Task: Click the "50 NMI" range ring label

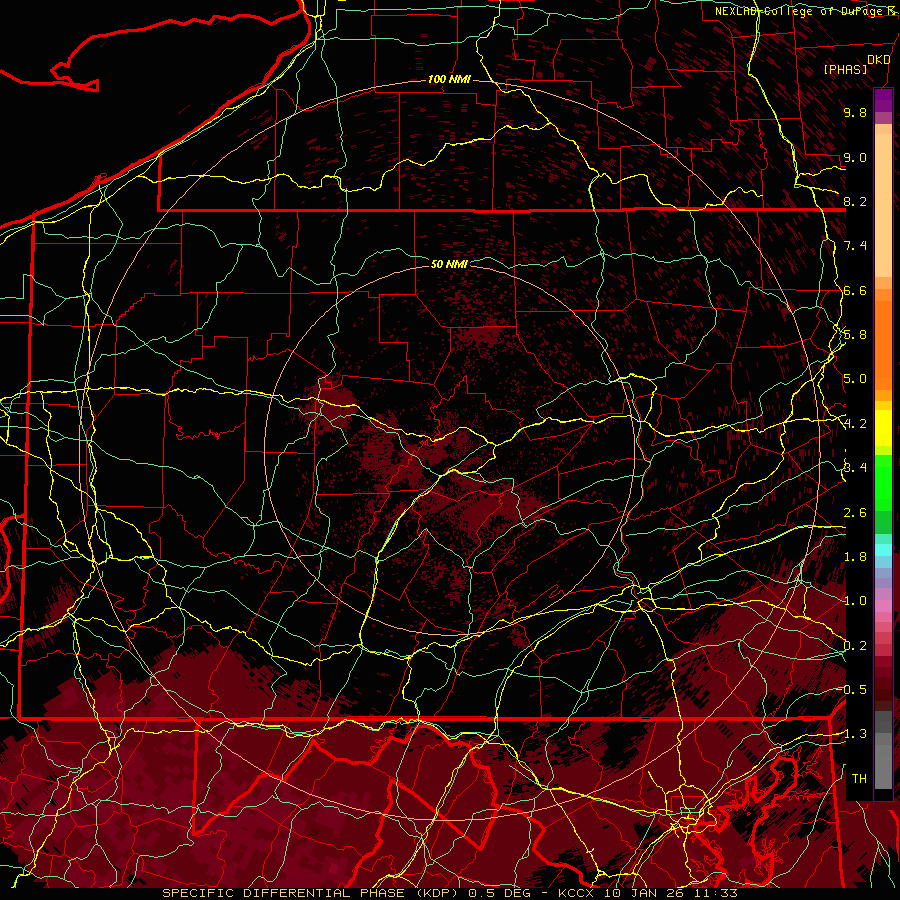Action: [x=449, y=264]
